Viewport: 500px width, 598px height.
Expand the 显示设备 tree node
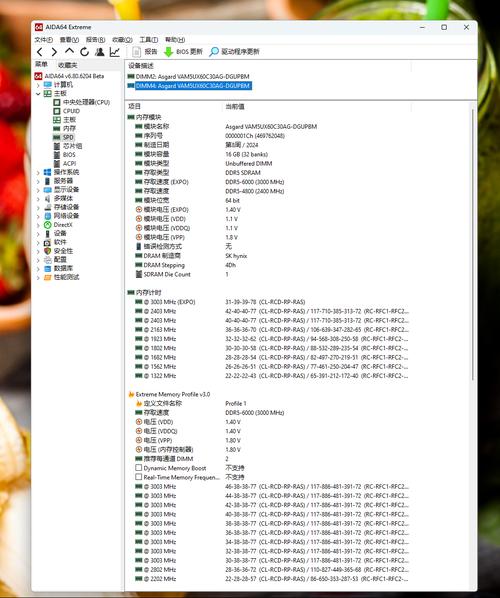38,190
